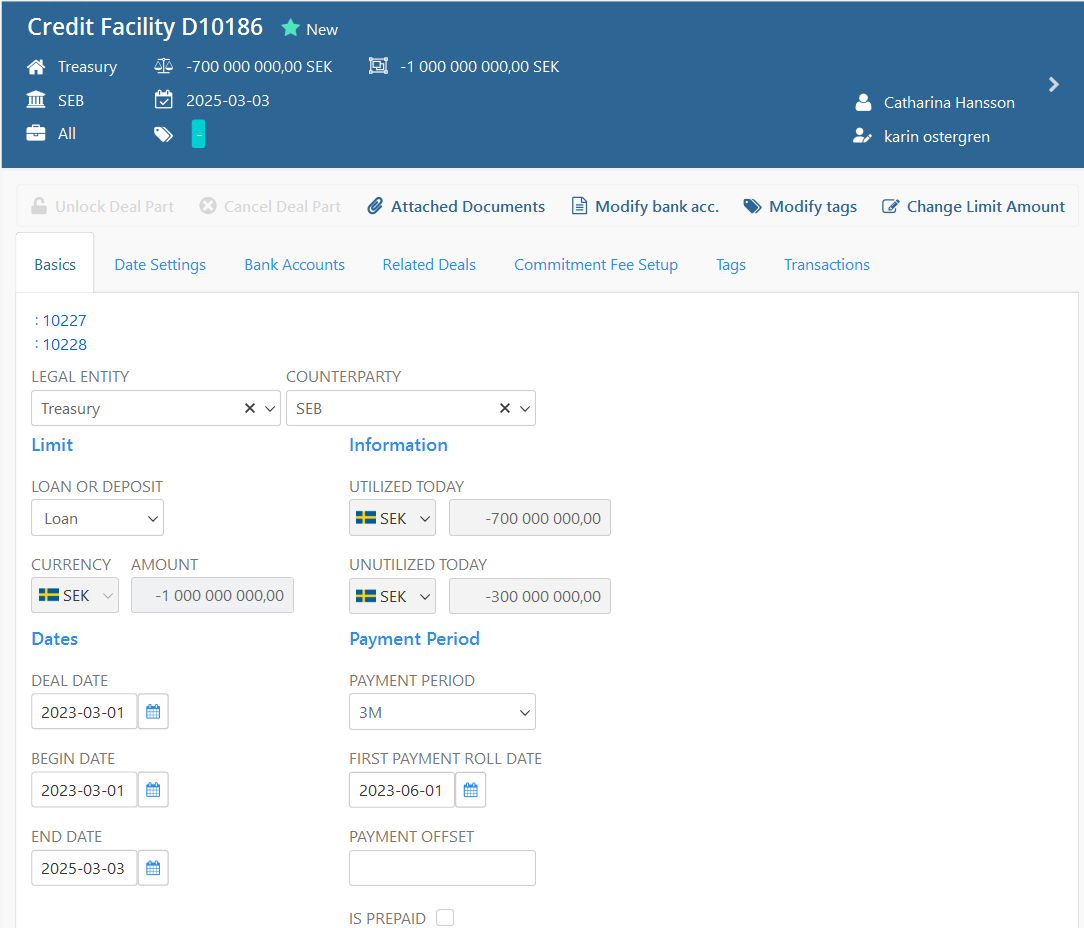The image size is (1084, 928).
Task: Click the limit frame icon beside -1 000 000 000,00 SEK
Action: point(378,66)
